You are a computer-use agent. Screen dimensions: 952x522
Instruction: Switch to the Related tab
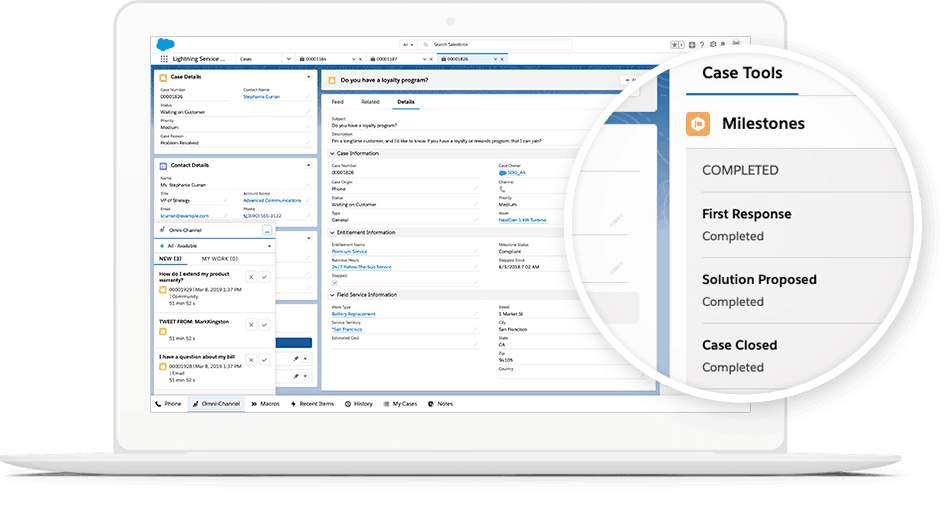click(x=370, y=102)
